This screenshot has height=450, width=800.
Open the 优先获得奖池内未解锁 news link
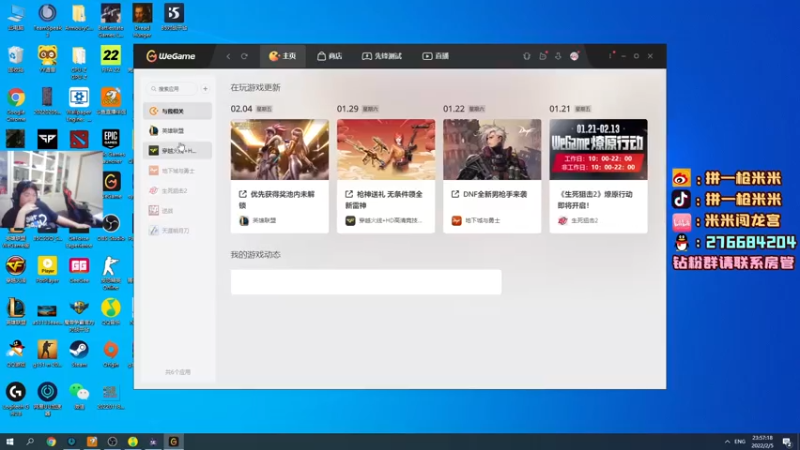277,199
